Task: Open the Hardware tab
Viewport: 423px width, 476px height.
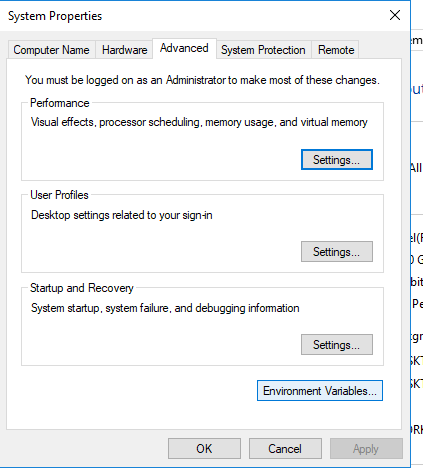Action: coord(124,50)
